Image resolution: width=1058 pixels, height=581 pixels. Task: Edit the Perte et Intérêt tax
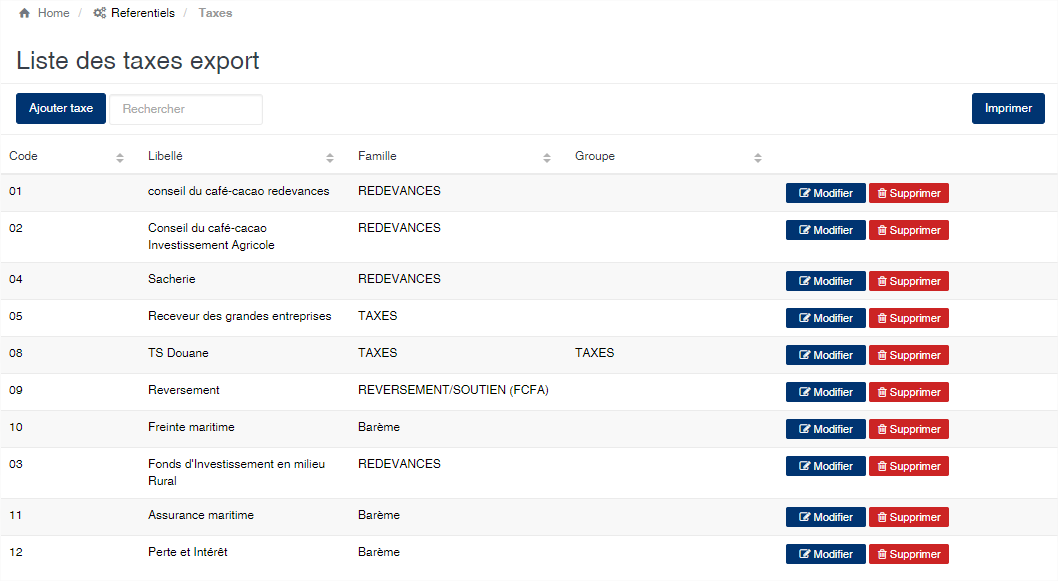click(x=825, y=554)
